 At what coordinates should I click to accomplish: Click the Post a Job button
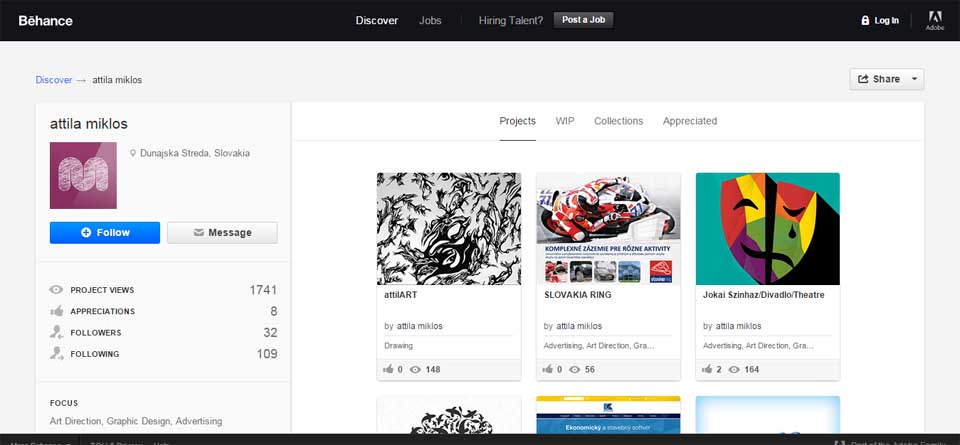pos(583,20)
